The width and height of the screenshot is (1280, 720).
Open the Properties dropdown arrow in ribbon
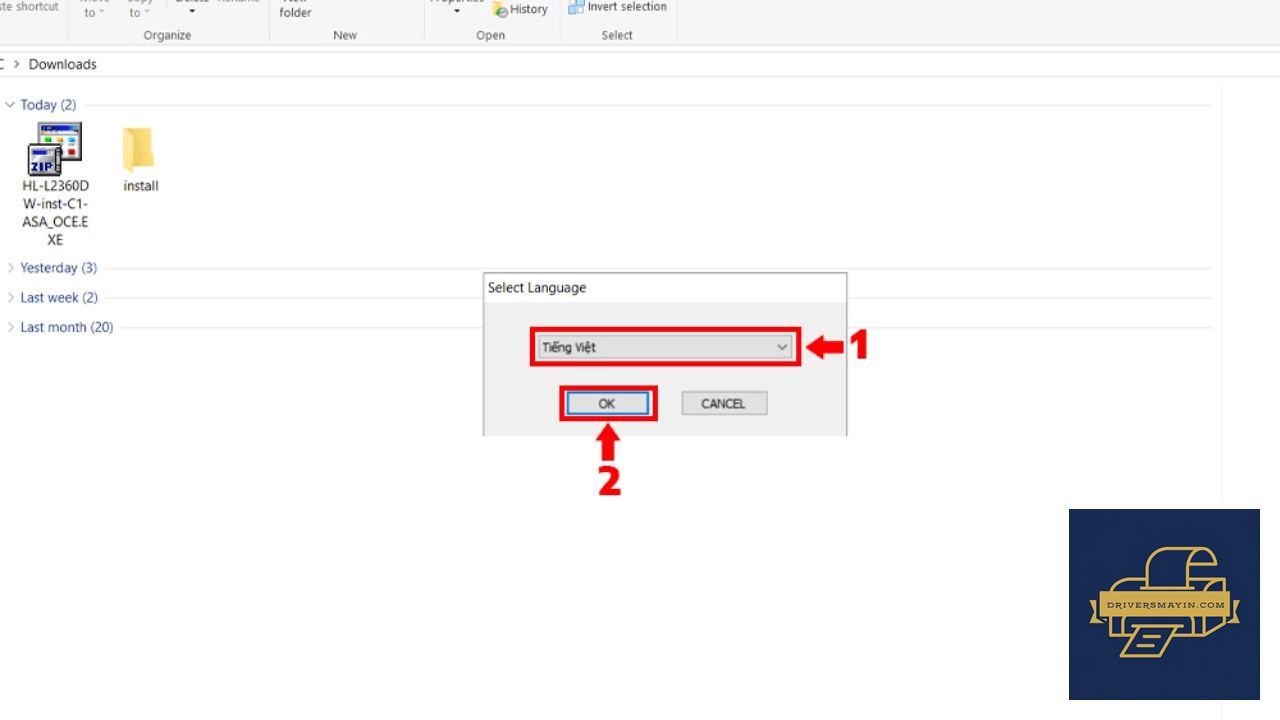(457, 12)
